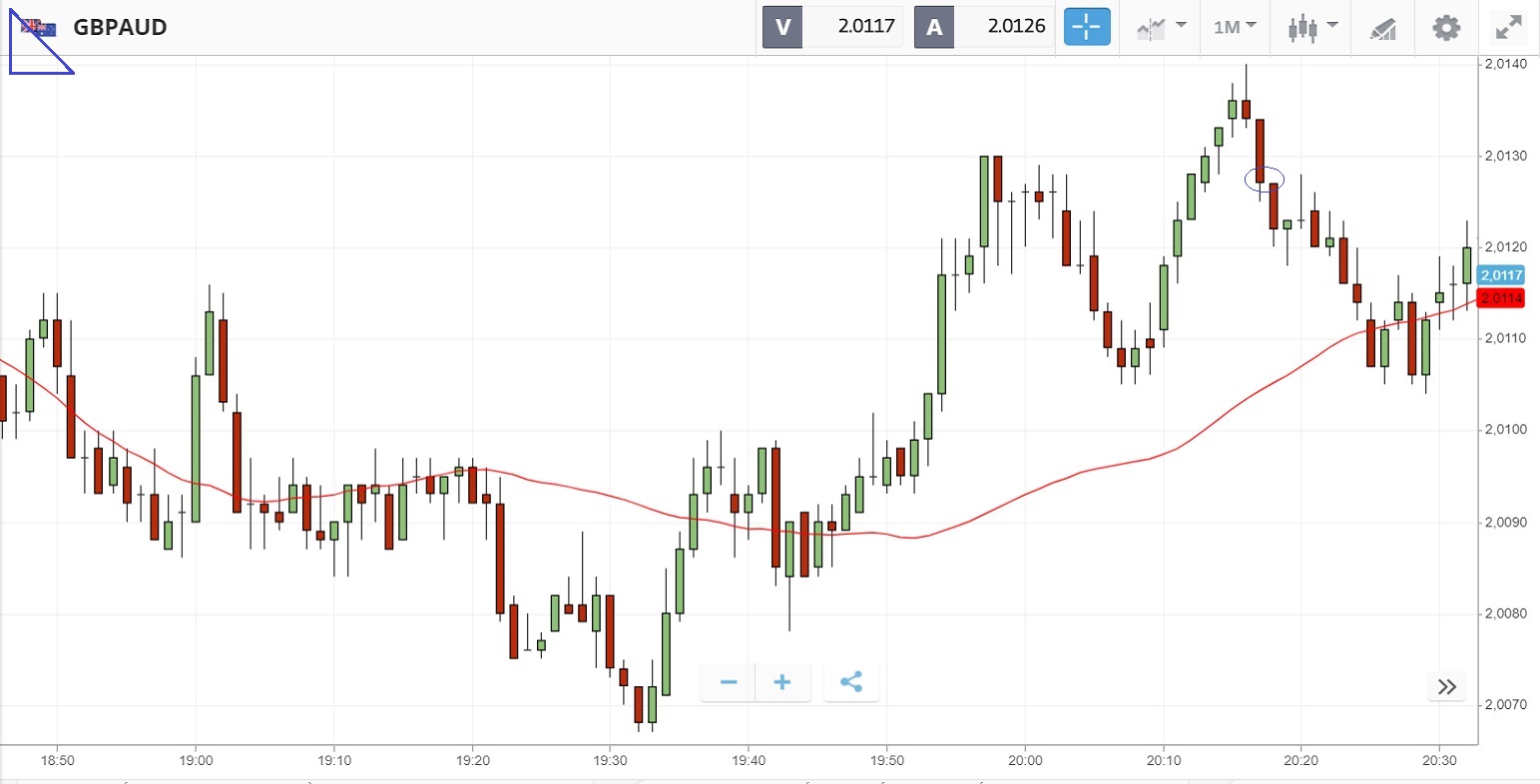This screenshot has width=1540, height=784.
Task: Open the compare chart dropdown
Action: (x=1161, y=27)
